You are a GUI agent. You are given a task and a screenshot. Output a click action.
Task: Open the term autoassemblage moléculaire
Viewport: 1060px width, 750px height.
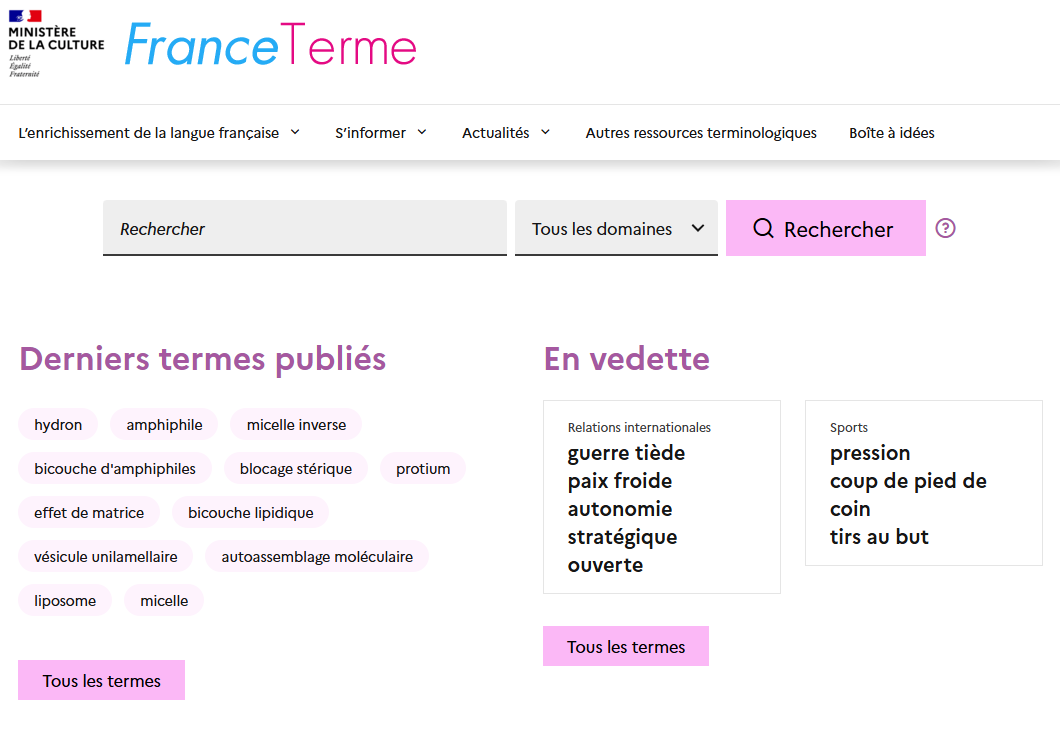pos(317,557)
